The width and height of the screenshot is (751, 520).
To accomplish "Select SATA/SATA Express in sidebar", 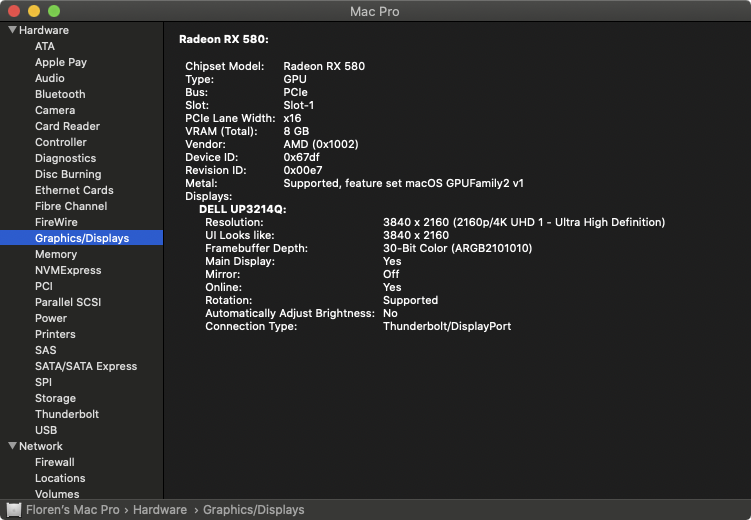I will point(86,366).
